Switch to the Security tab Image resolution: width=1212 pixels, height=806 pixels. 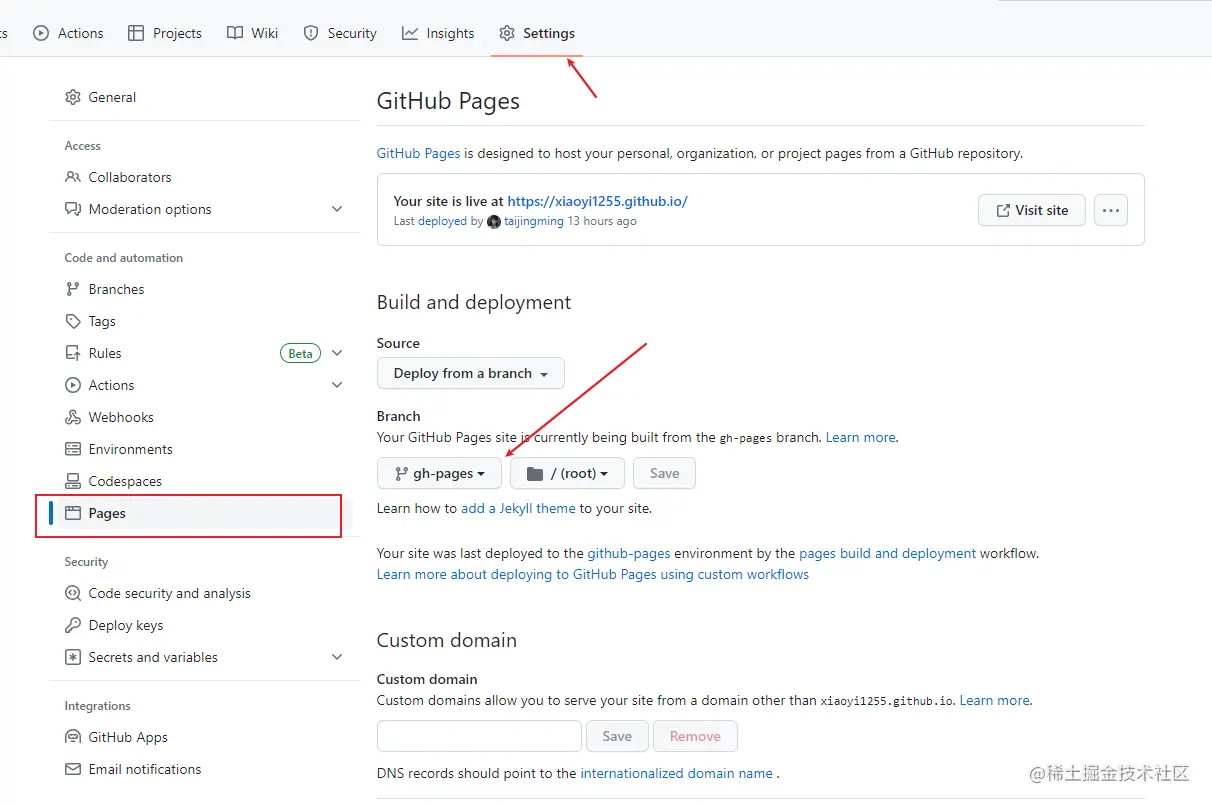point(340,33)
